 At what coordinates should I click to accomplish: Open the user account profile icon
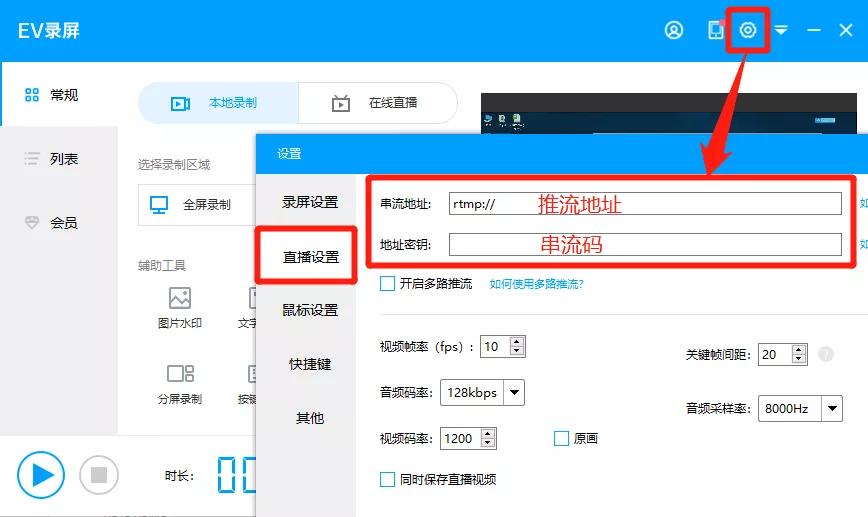(674, 30)
